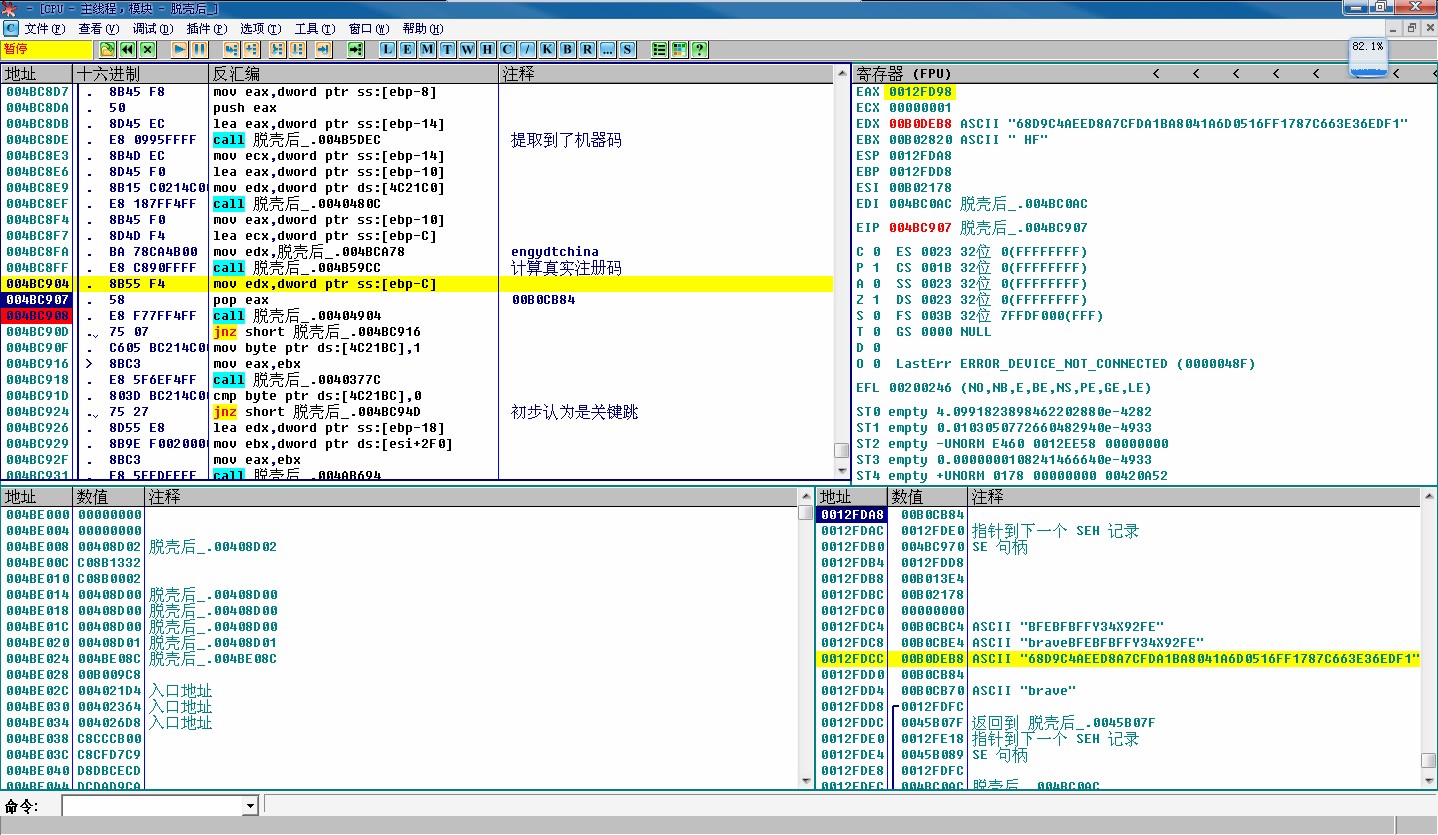Open debugging options with the green list icon

coord(659,49)
